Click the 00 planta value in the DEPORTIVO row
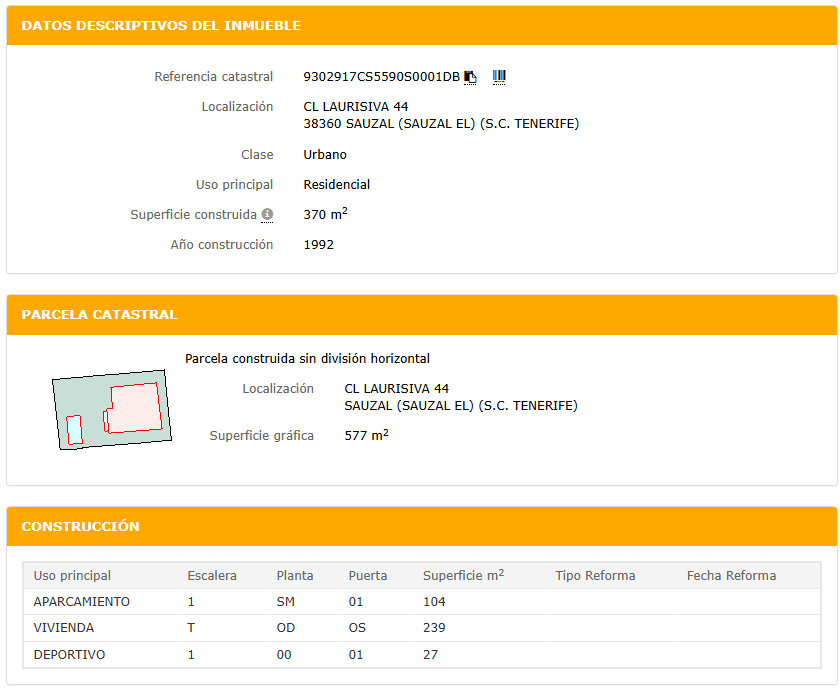This screenshot has height=690, width=840. point(284,655)
